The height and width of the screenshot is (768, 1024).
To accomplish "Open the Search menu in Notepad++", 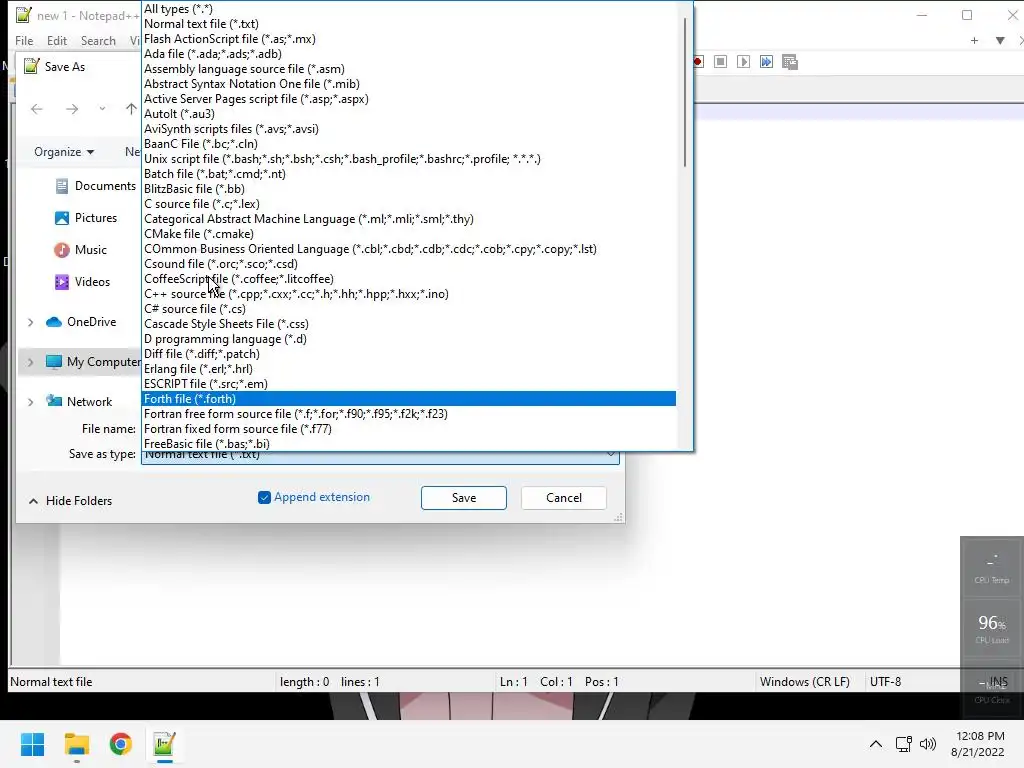I will (98, 40).
